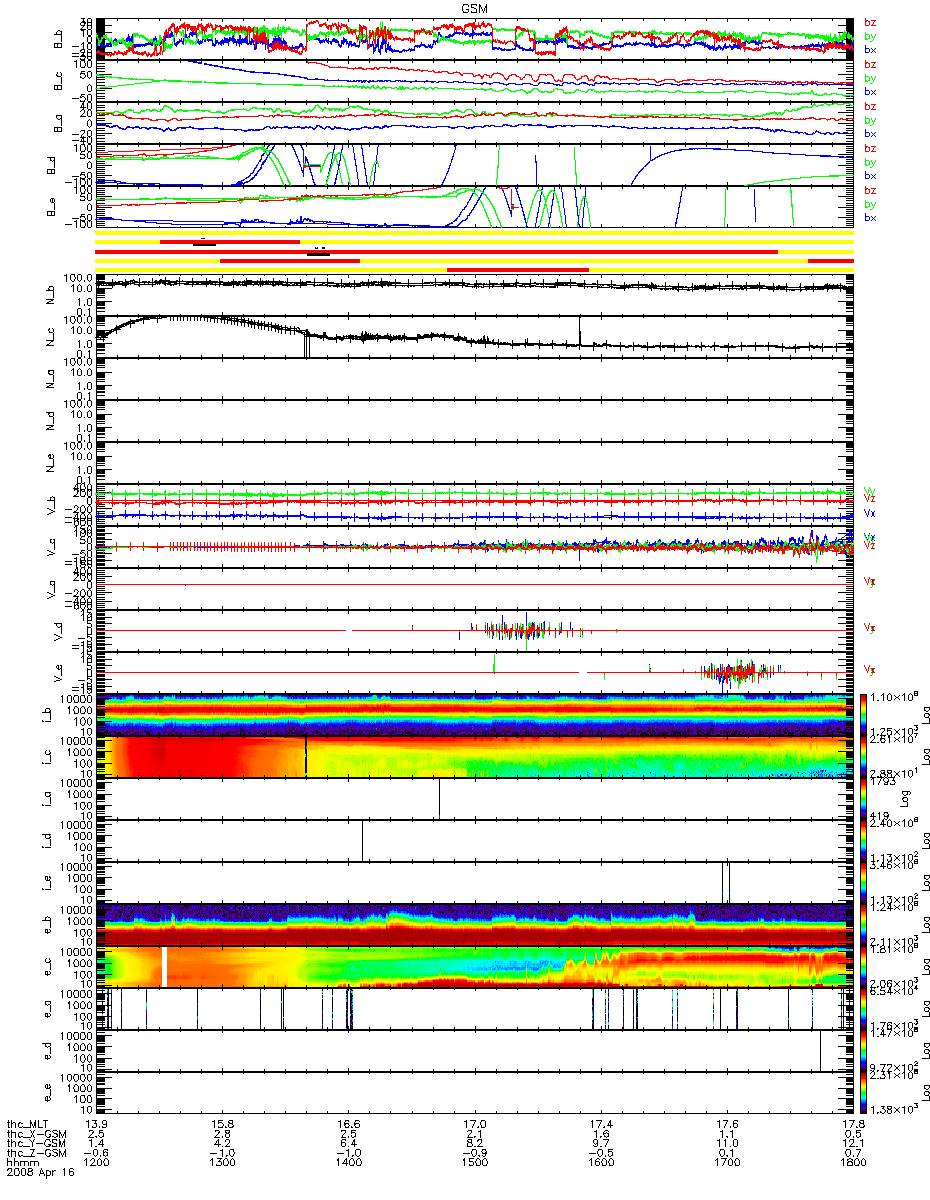
Task: Click the i_b panel color bar
Action: click(x=865, y=714)
